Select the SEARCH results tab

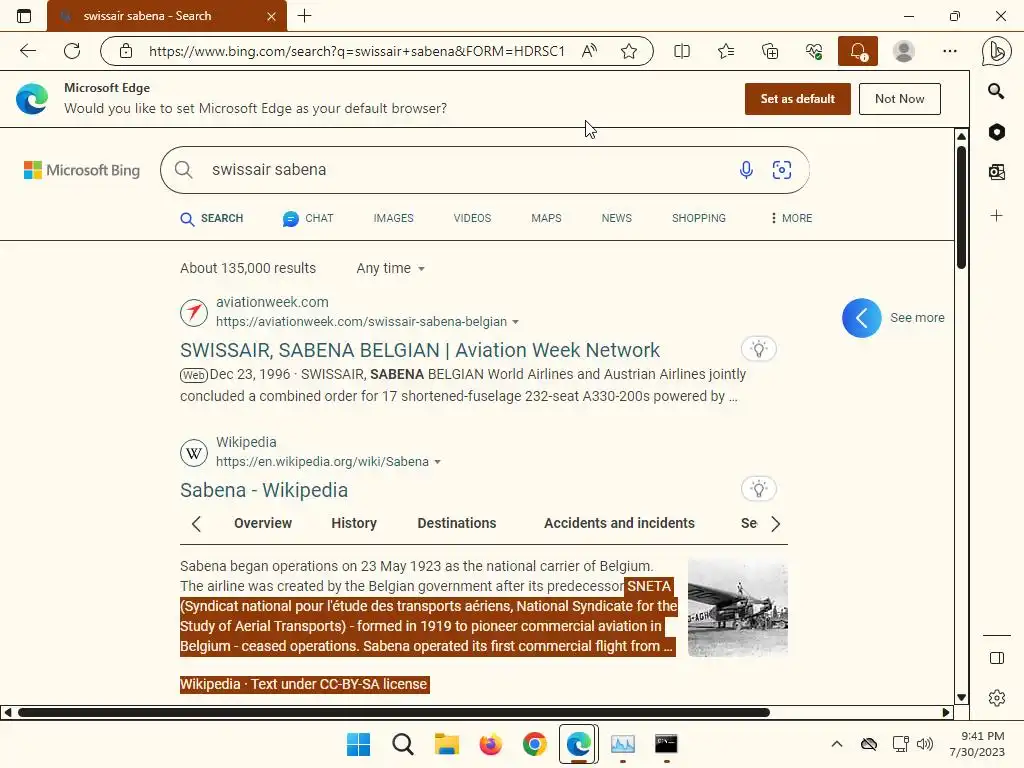tap(212, 218)
